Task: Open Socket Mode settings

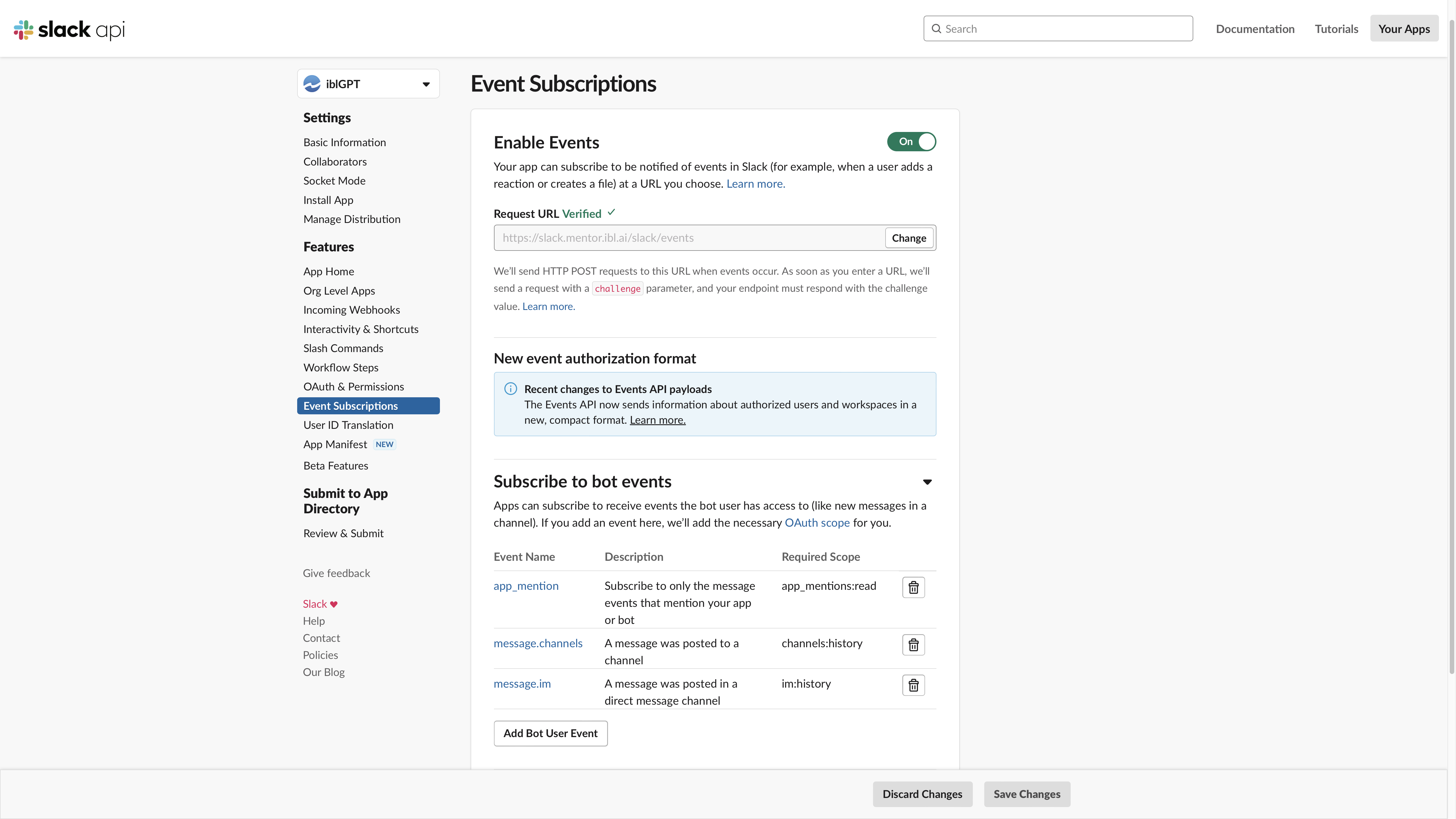Action: (x=334, y=181)
